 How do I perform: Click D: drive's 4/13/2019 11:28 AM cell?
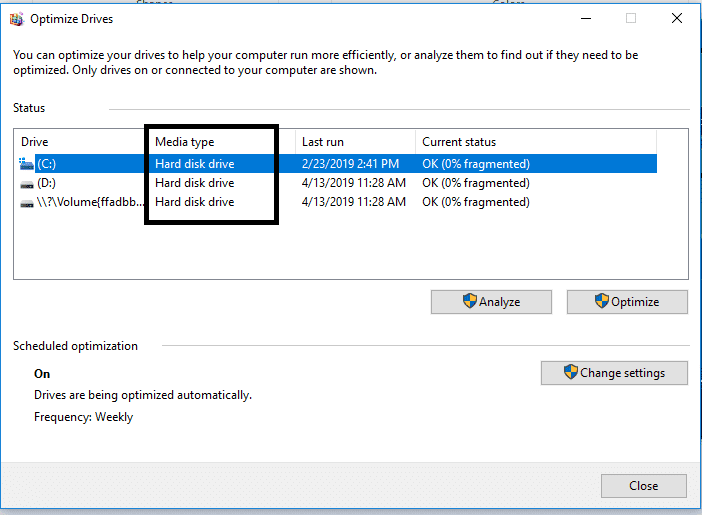354,183
